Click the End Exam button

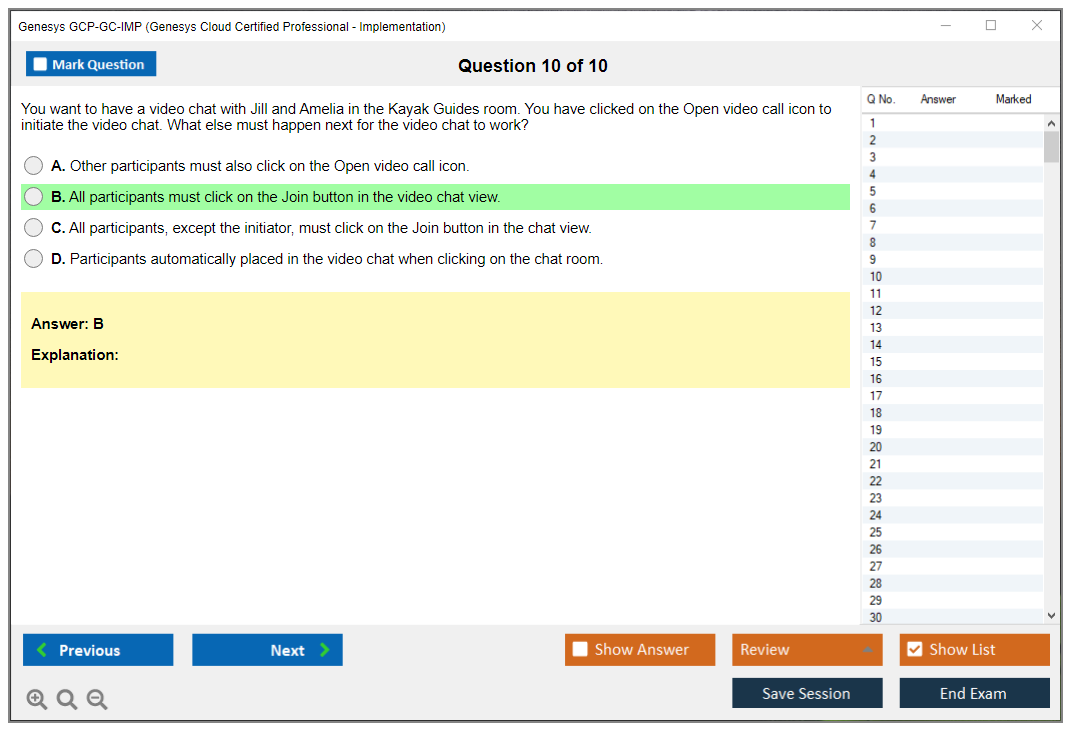974,693
